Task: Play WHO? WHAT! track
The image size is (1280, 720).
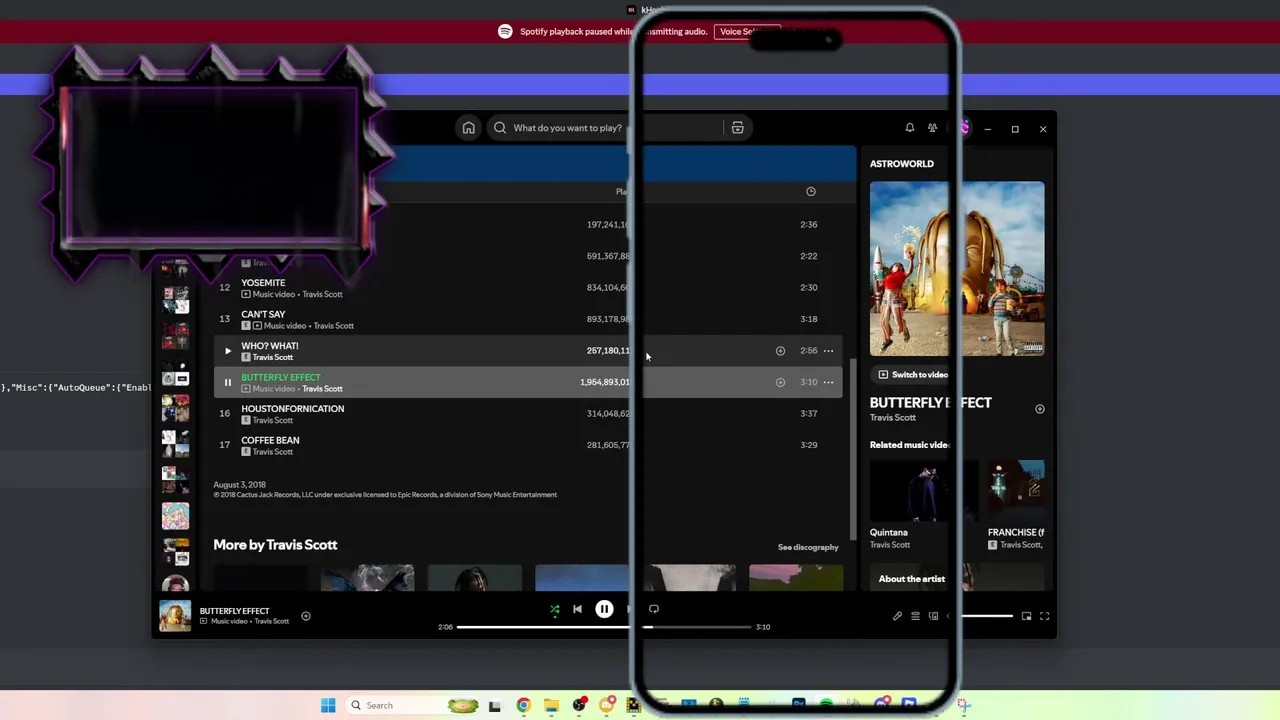Action: point(227,351)
